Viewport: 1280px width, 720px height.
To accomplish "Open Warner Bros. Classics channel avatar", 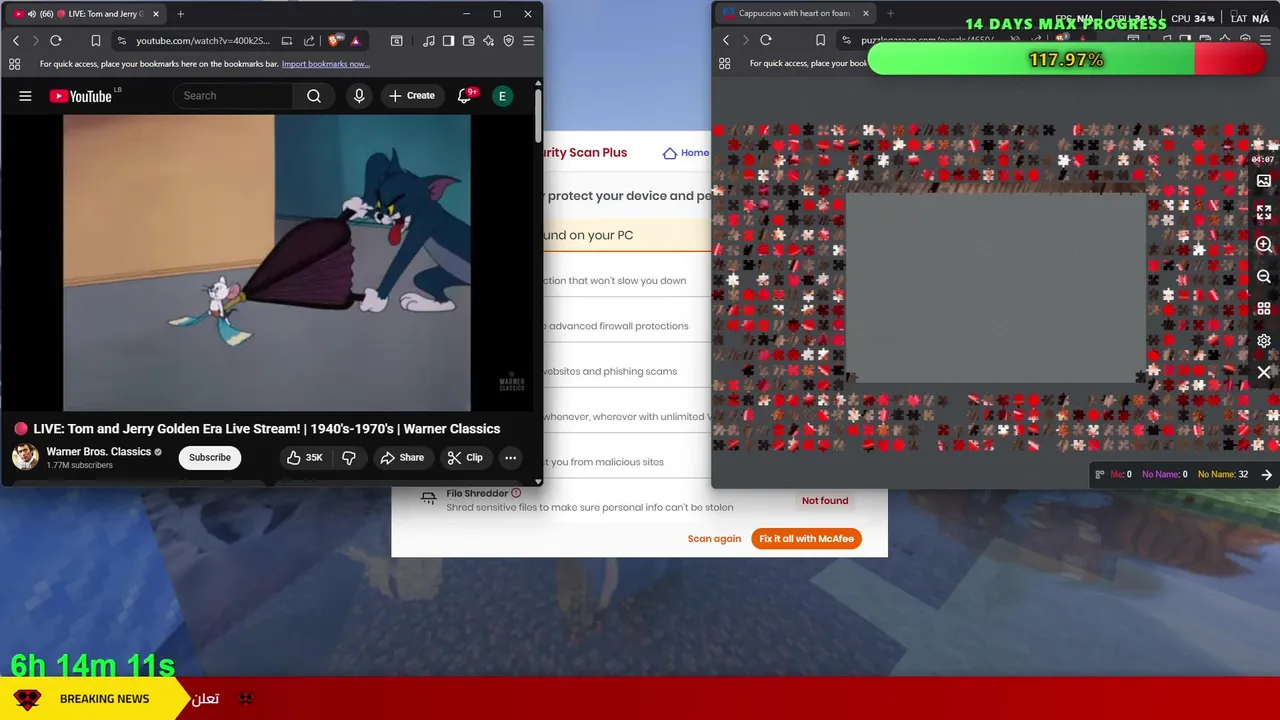I will pos(25,458).
